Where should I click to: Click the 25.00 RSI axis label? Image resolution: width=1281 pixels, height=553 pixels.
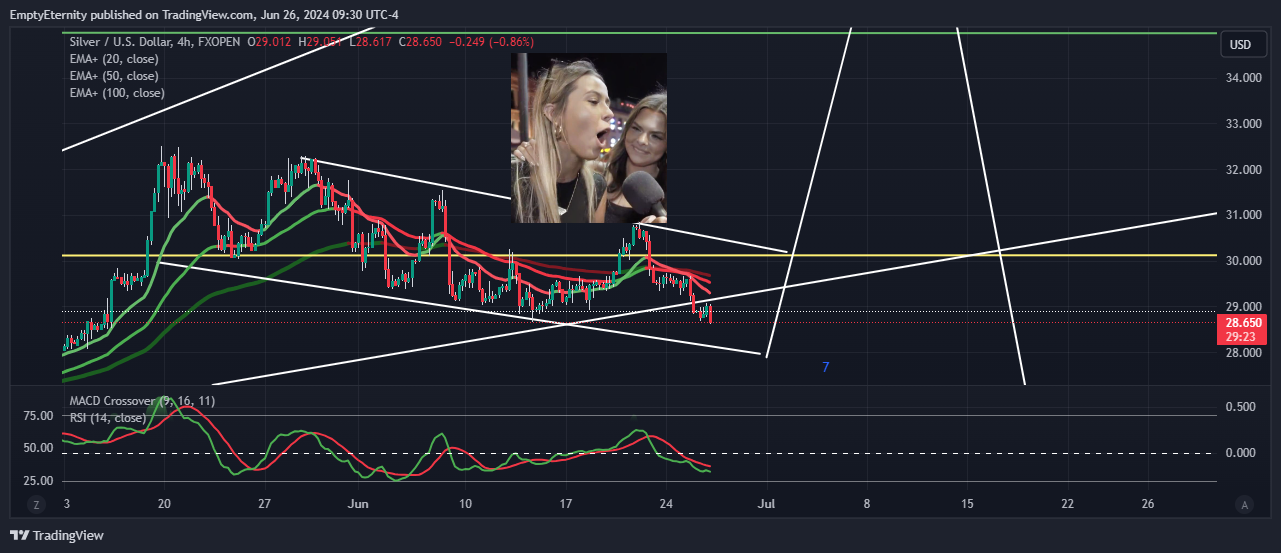tap(38, 481)
